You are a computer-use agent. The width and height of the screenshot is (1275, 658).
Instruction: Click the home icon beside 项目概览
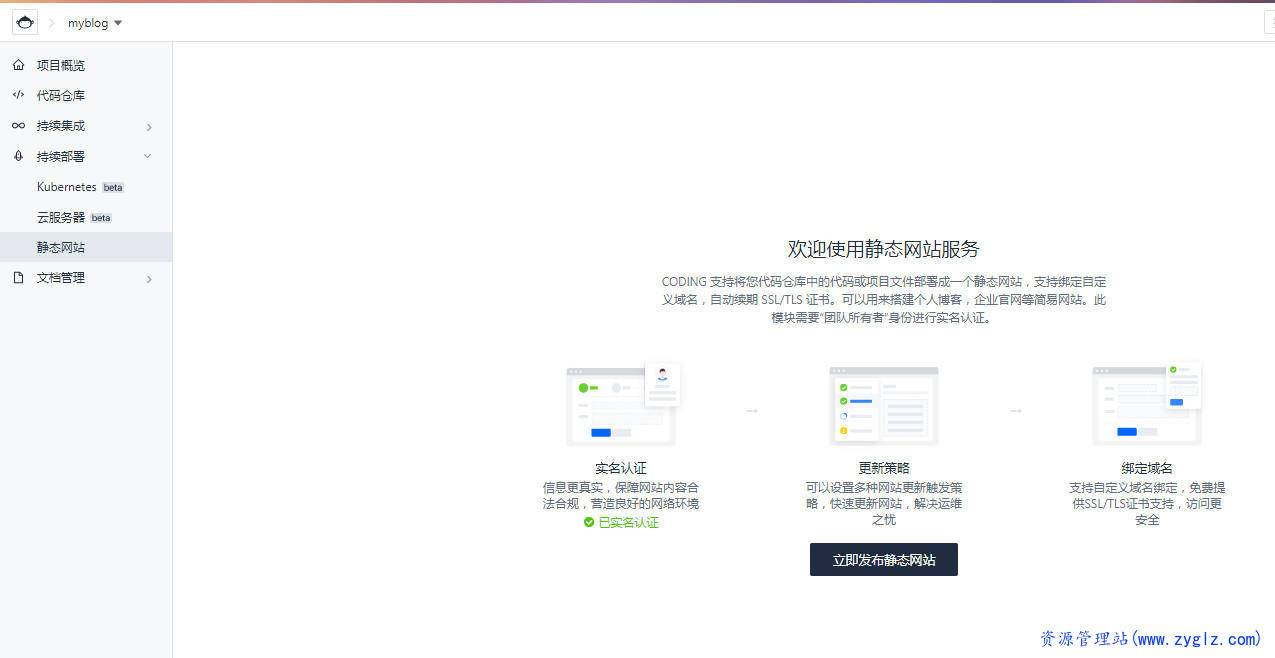coord(18,65)
